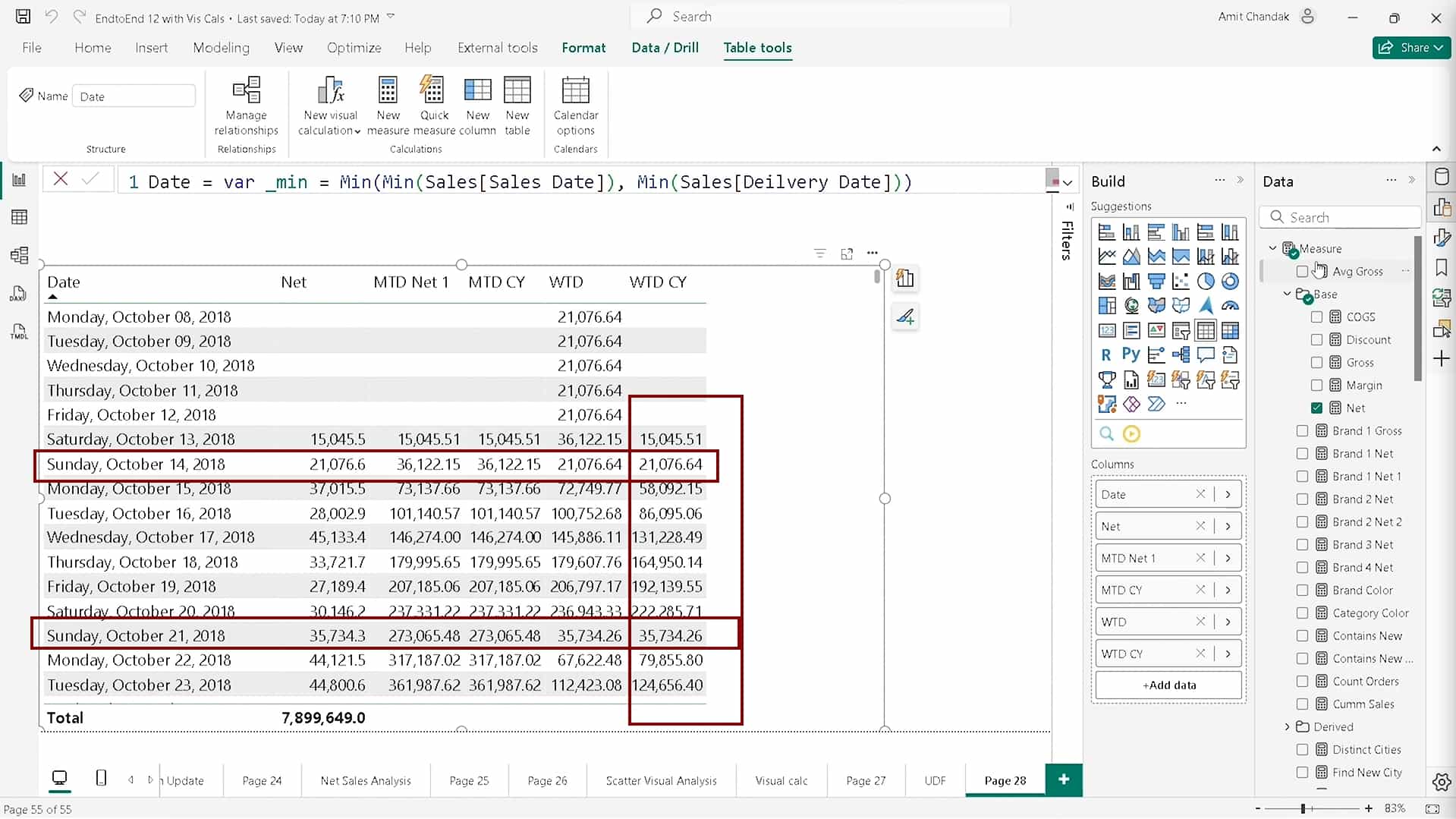Expand the Derived folder
This screenshot has width=1456, height=819.
(1288, 726)
